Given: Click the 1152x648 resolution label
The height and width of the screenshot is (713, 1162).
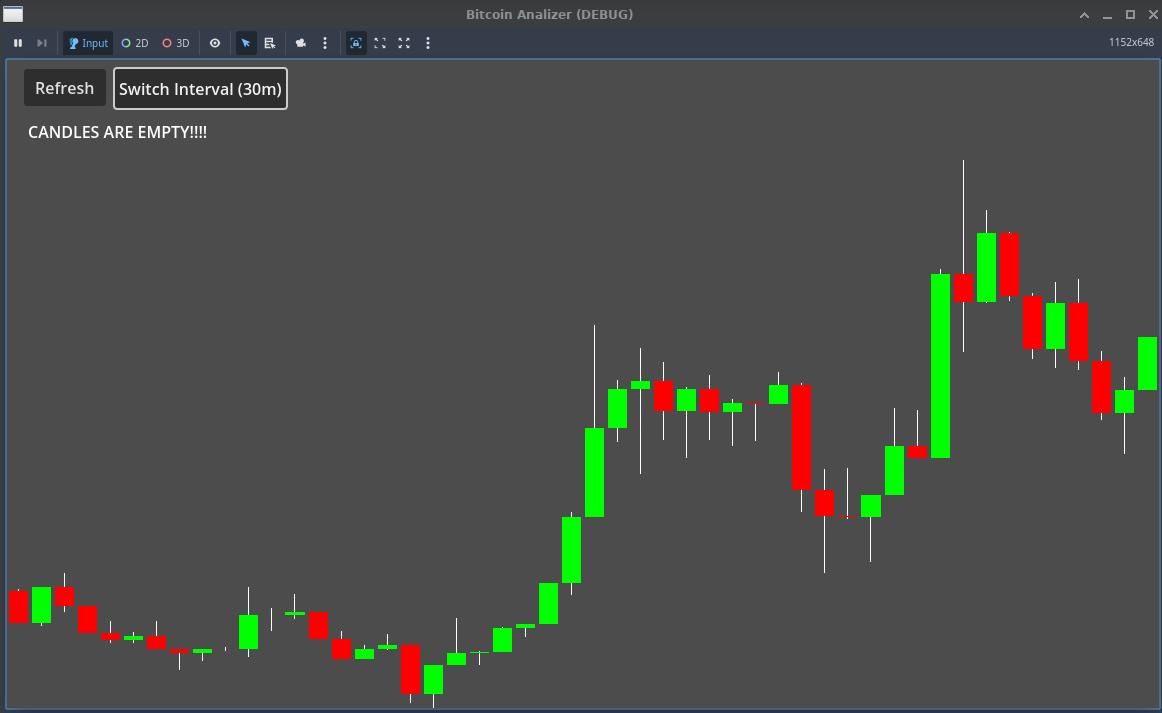Looking at the screenshot, I should pyautogui.click(x=1131, y=42).
